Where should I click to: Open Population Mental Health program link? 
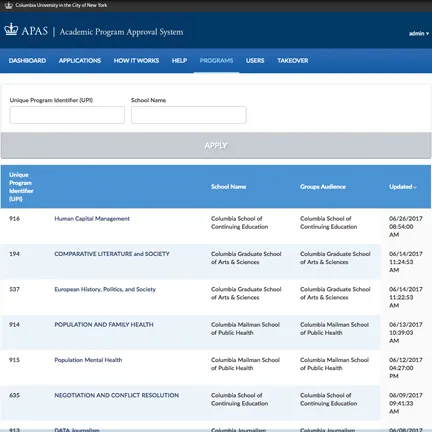(88, 360)
